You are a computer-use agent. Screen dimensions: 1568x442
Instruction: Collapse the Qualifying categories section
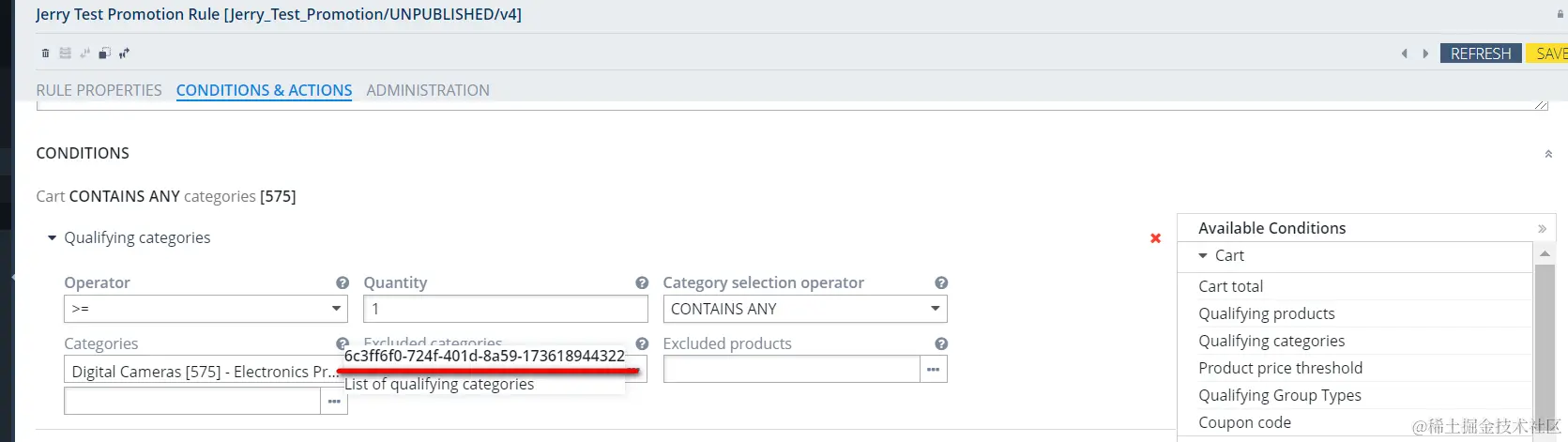click(x=53, y=238)
